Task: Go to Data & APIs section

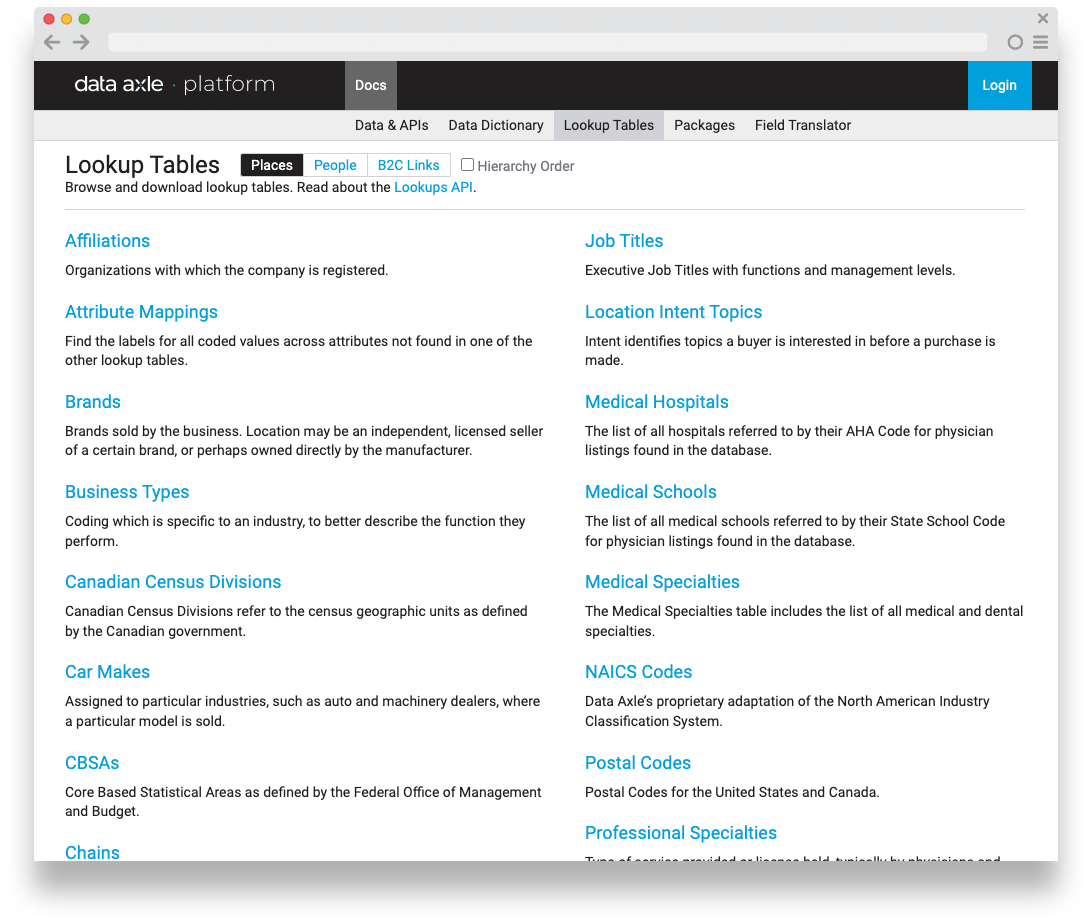Action: pyautogui.click(x=391, y=125)
